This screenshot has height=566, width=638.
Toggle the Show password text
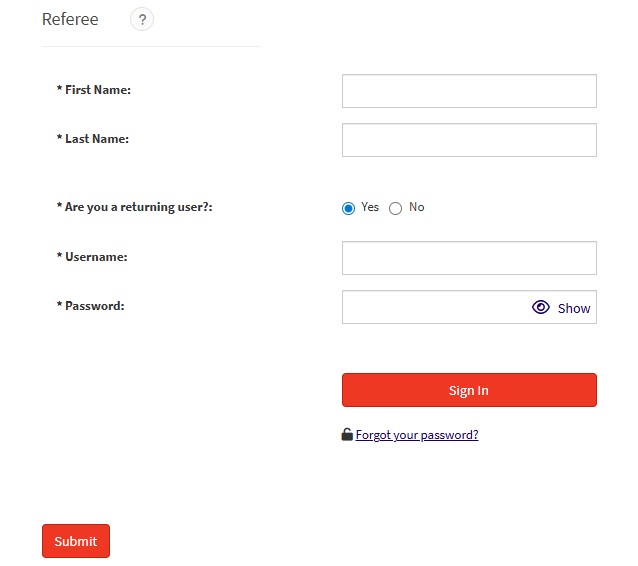(574, 308)
